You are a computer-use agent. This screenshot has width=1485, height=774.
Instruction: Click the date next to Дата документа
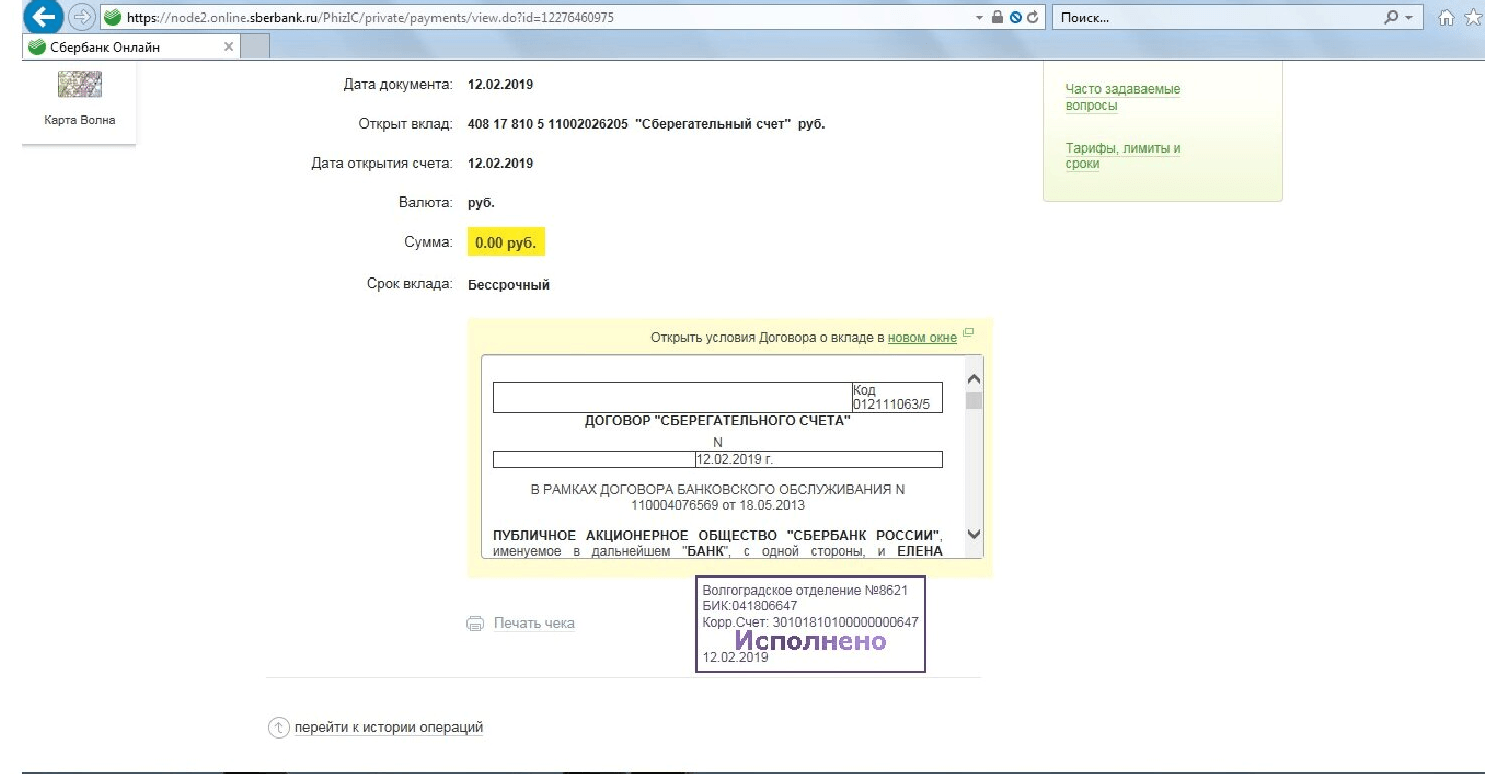coord(501,84)
